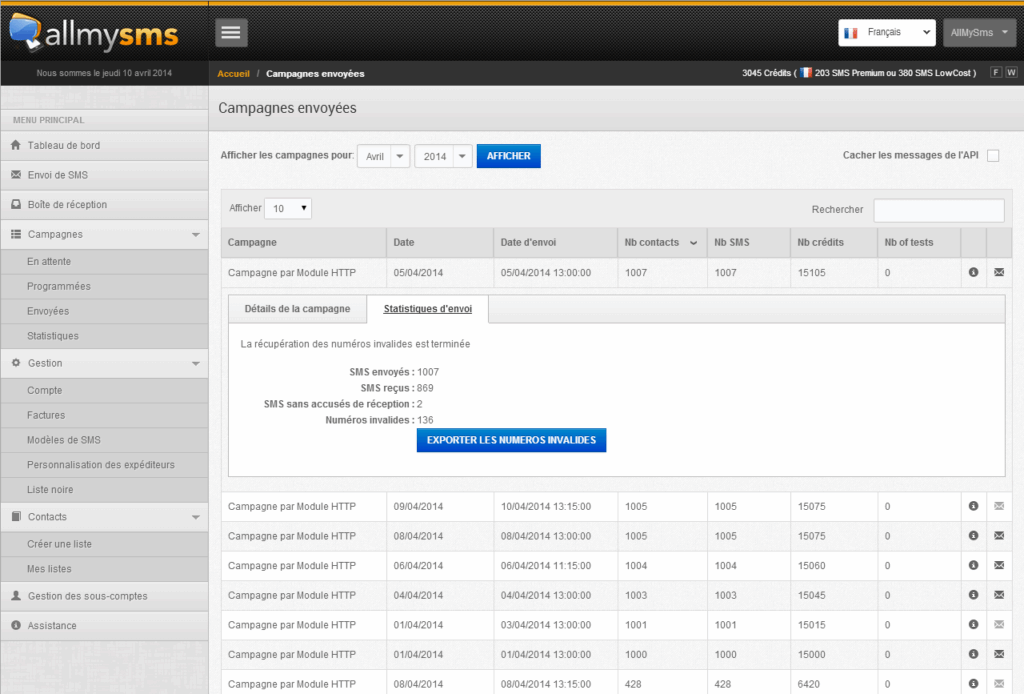Sort by Nb crédits column header

coord(833,242)
